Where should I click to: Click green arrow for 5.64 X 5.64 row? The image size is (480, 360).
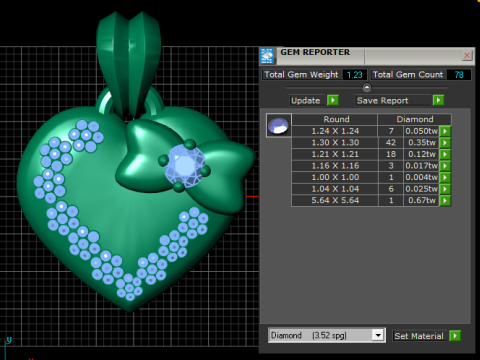(x=445, y=200)
